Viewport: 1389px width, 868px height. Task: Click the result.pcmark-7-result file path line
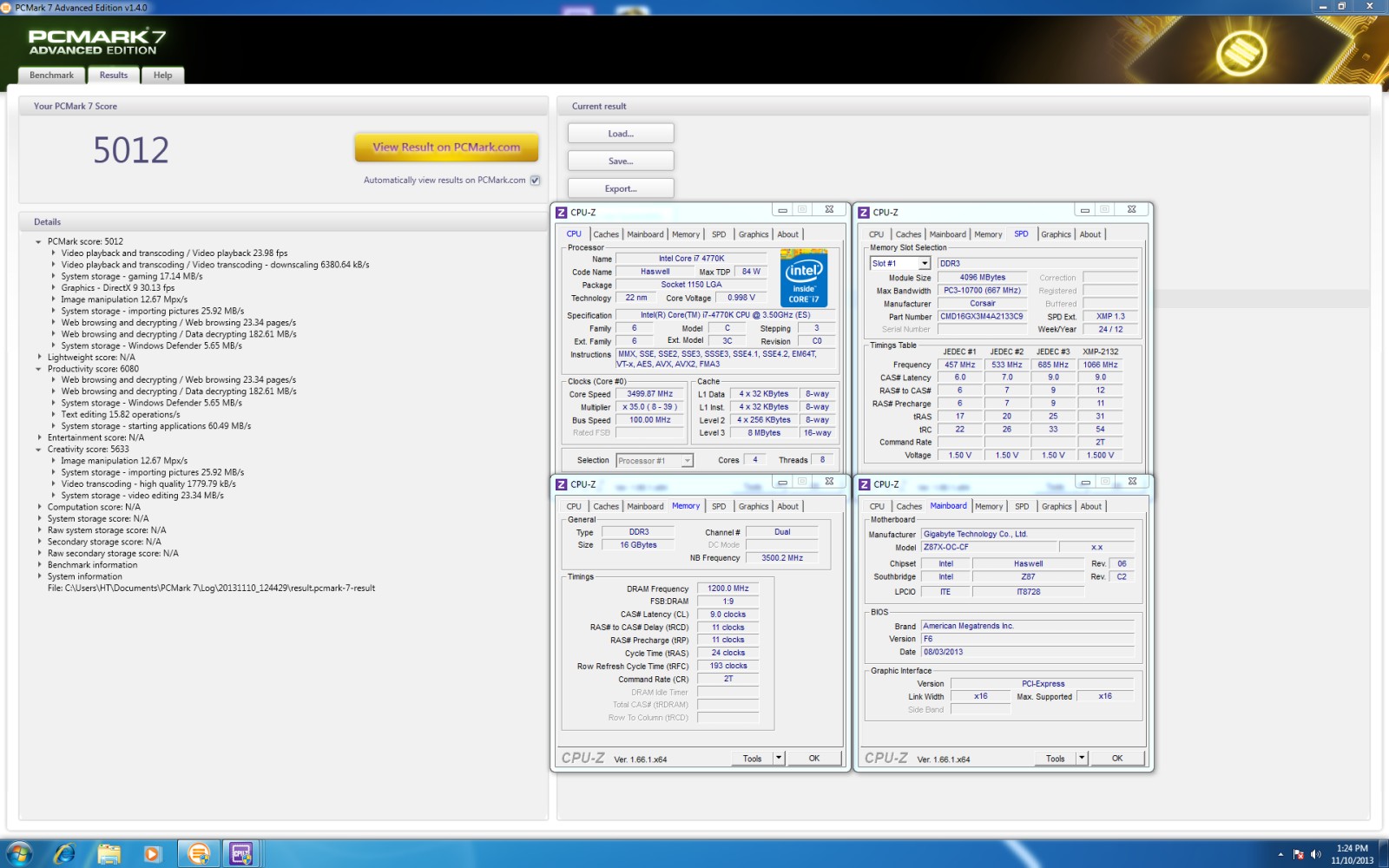[211, 589]
